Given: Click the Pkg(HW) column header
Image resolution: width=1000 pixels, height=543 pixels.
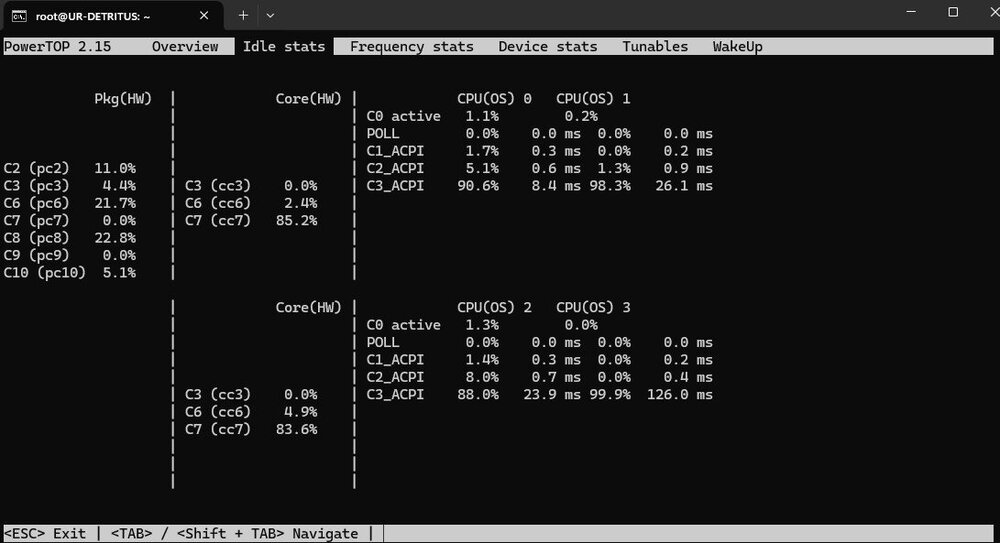Looking at the screenshot, I should click(123, 99).
